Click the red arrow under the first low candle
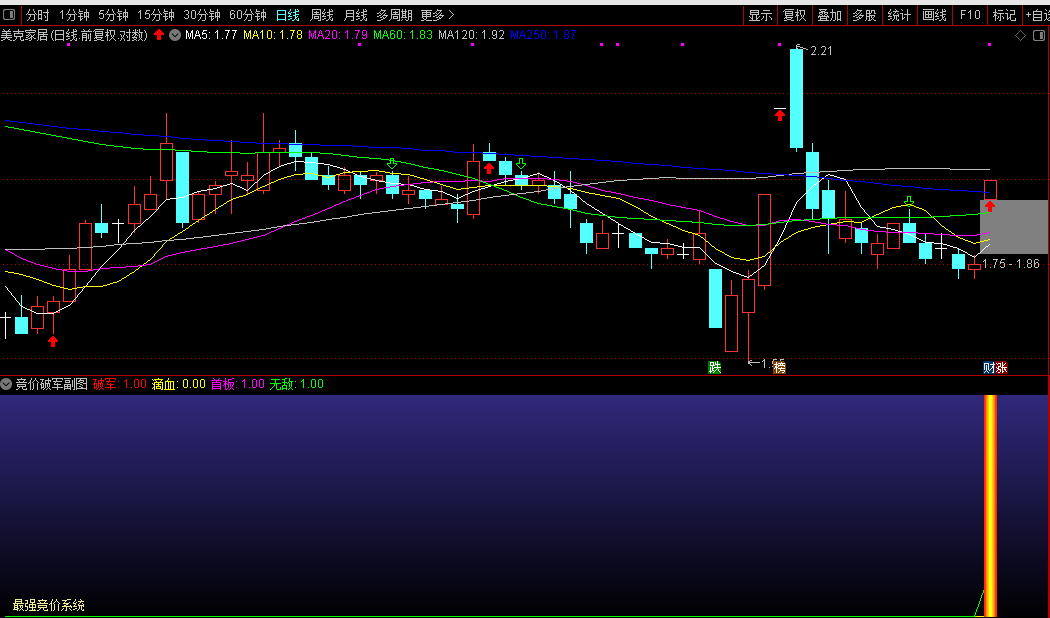Screen dimensions: 1050x618 (53, 341)
